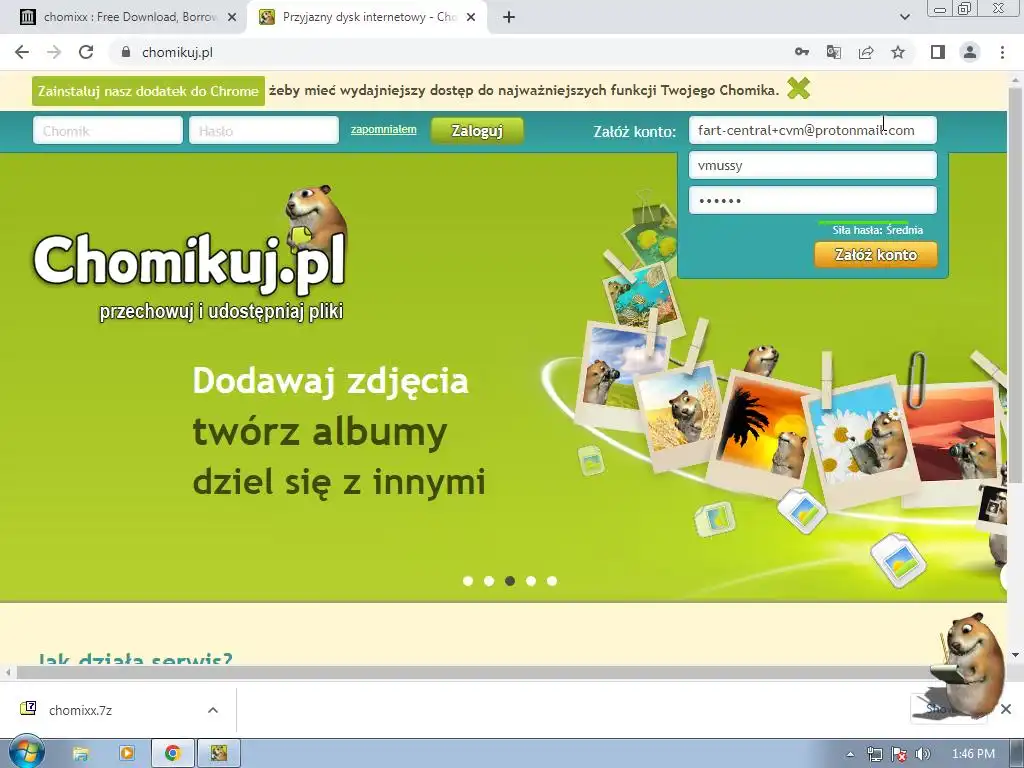Click the Dodawaj zdjęcia heading
The width and height of the screenshot is (1024, 768).
tap(330, 381)
